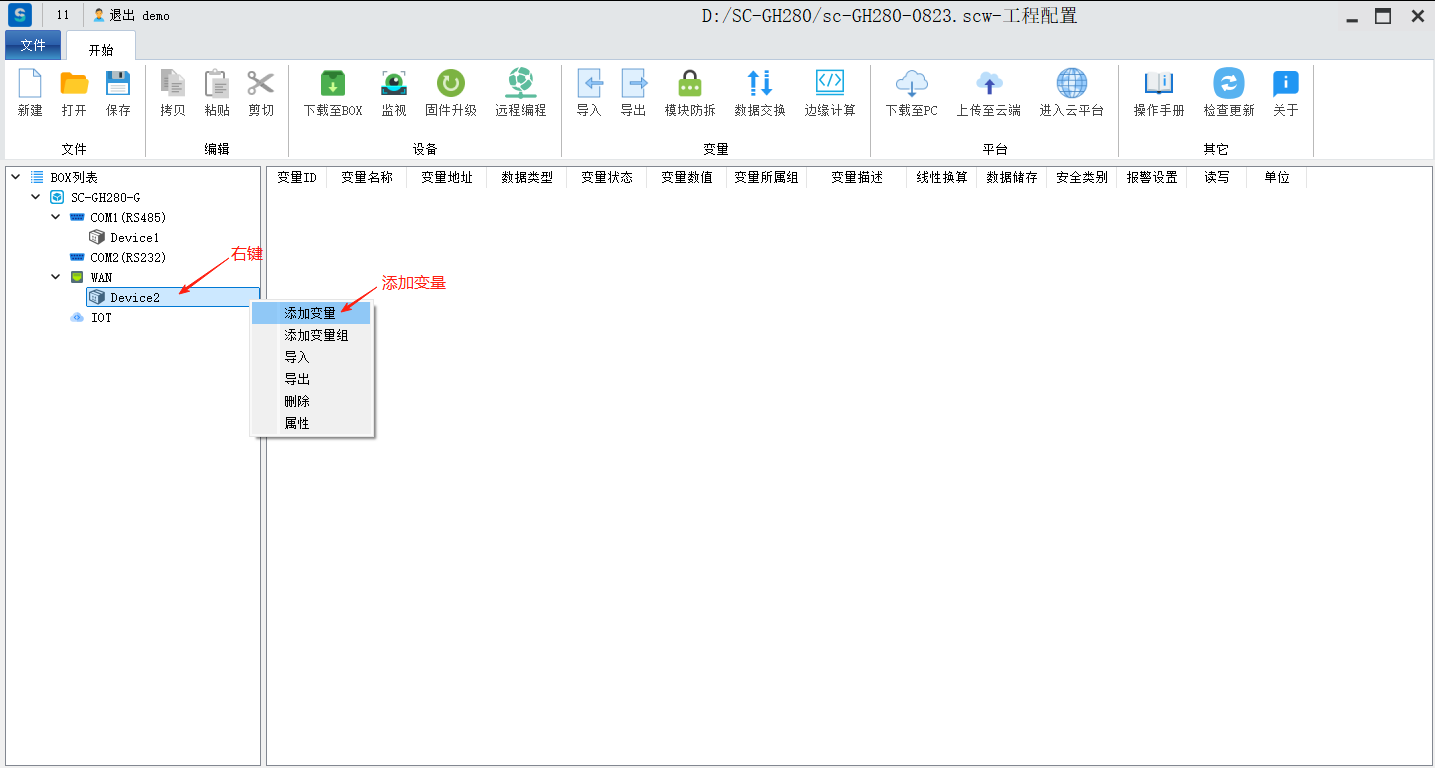
Task: Start 固件升级 firmware upgrade
Action: 450,84
